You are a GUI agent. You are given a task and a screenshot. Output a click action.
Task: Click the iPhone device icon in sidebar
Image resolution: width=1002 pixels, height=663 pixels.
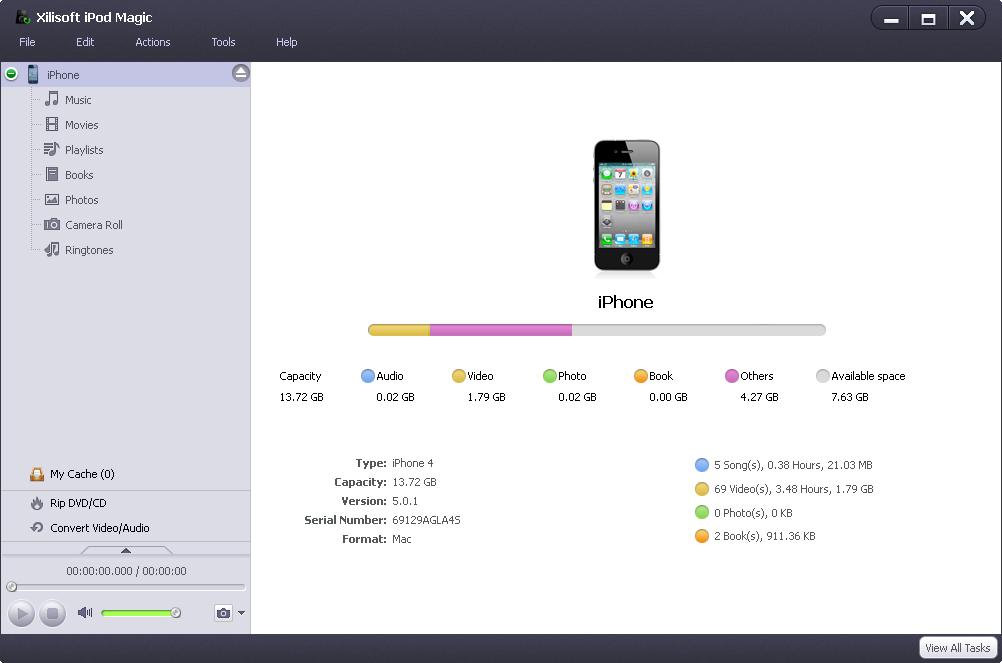(33, 74)
